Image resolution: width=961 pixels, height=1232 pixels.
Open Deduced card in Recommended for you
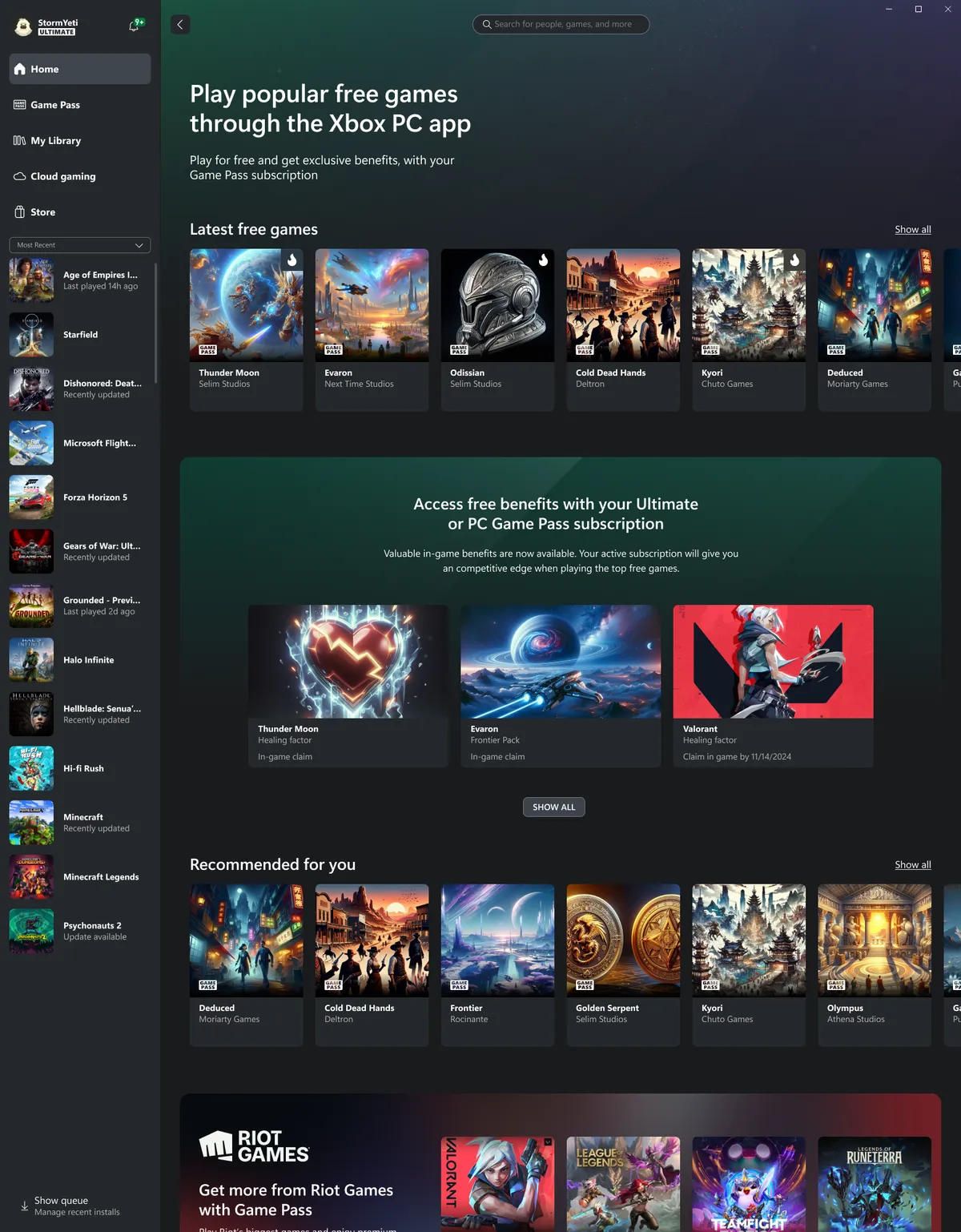point(247,965)
